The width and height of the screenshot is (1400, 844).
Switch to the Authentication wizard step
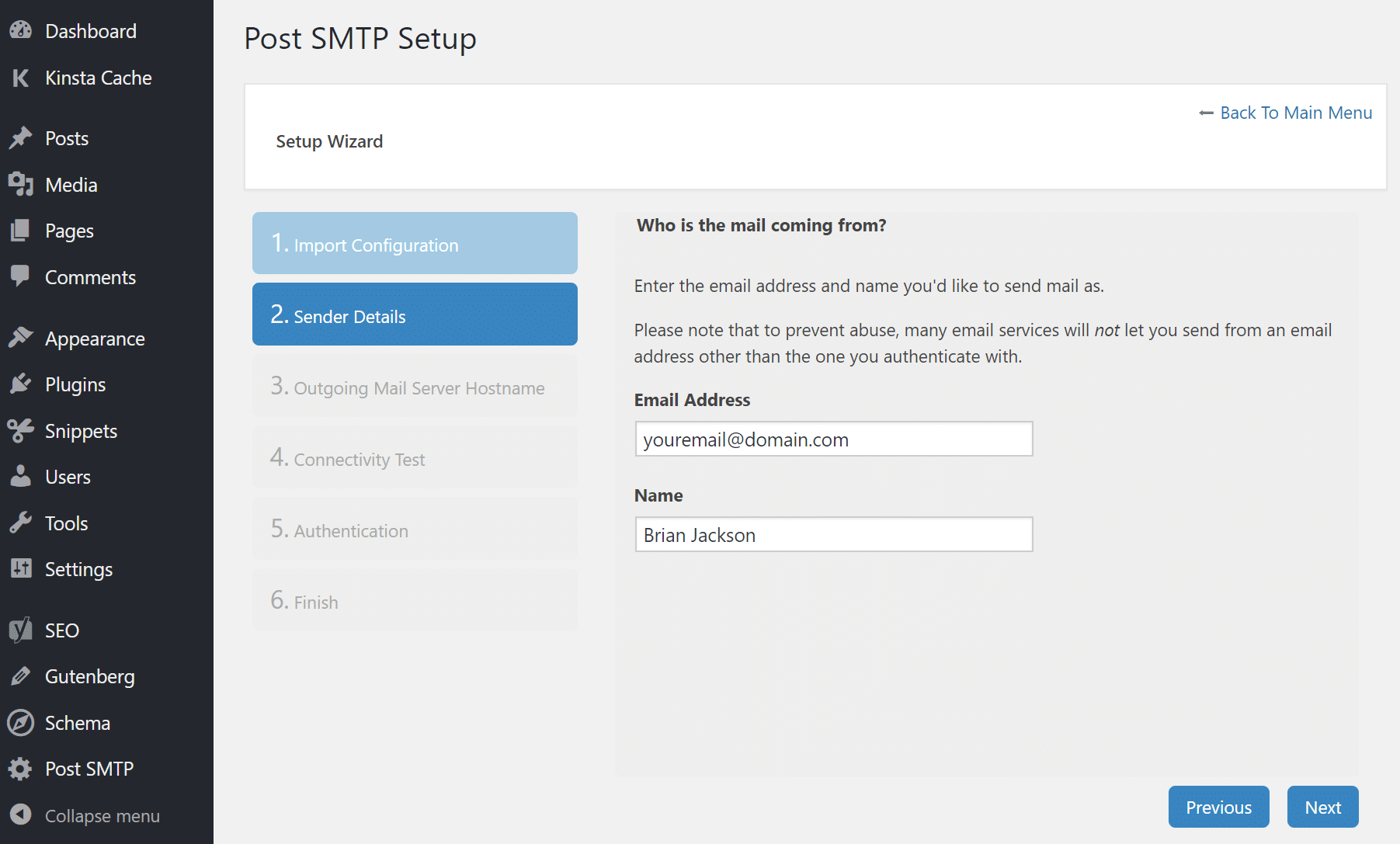click(x=415, y=530)
